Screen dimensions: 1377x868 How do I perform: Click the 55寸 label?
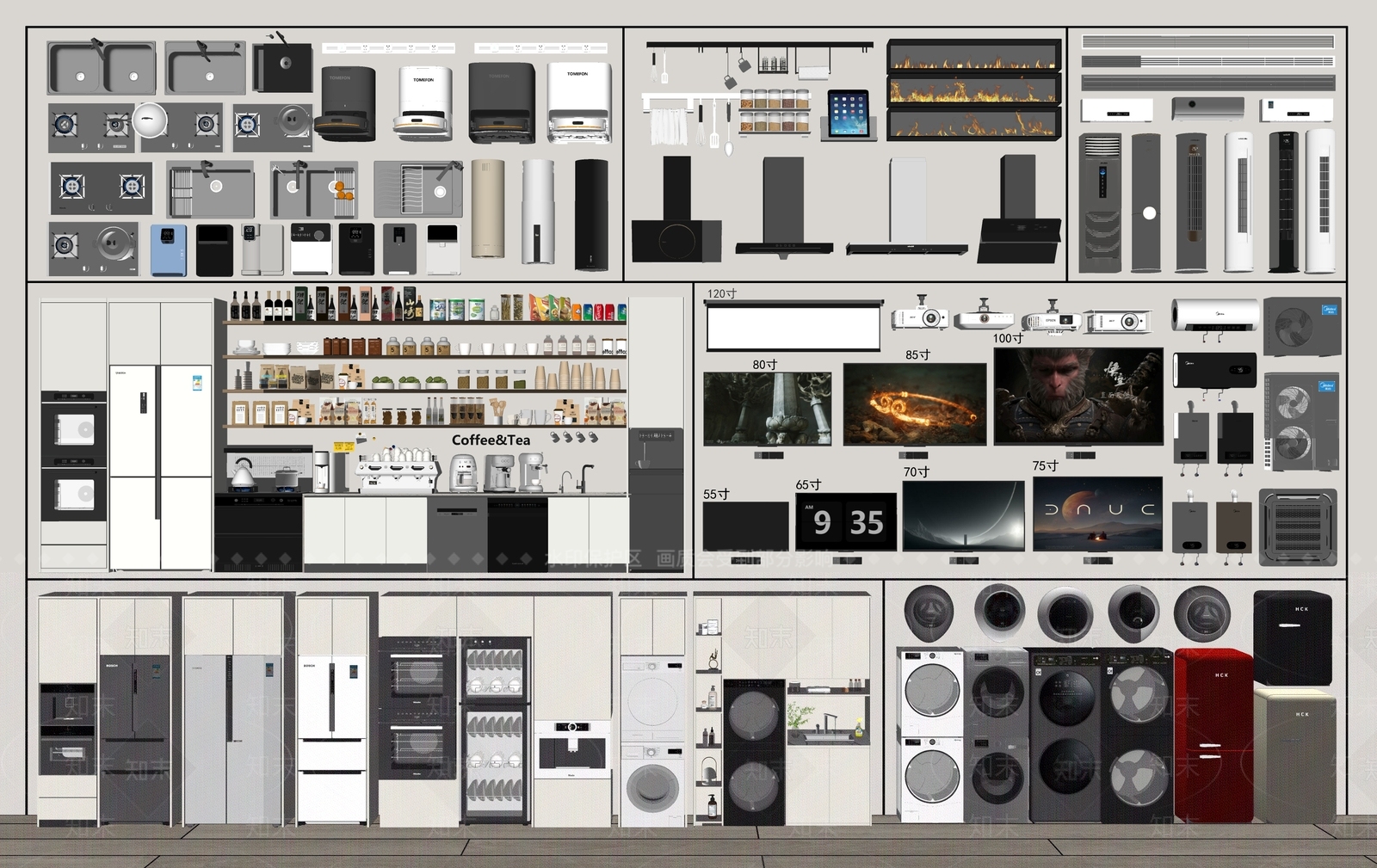coord(715,494)
